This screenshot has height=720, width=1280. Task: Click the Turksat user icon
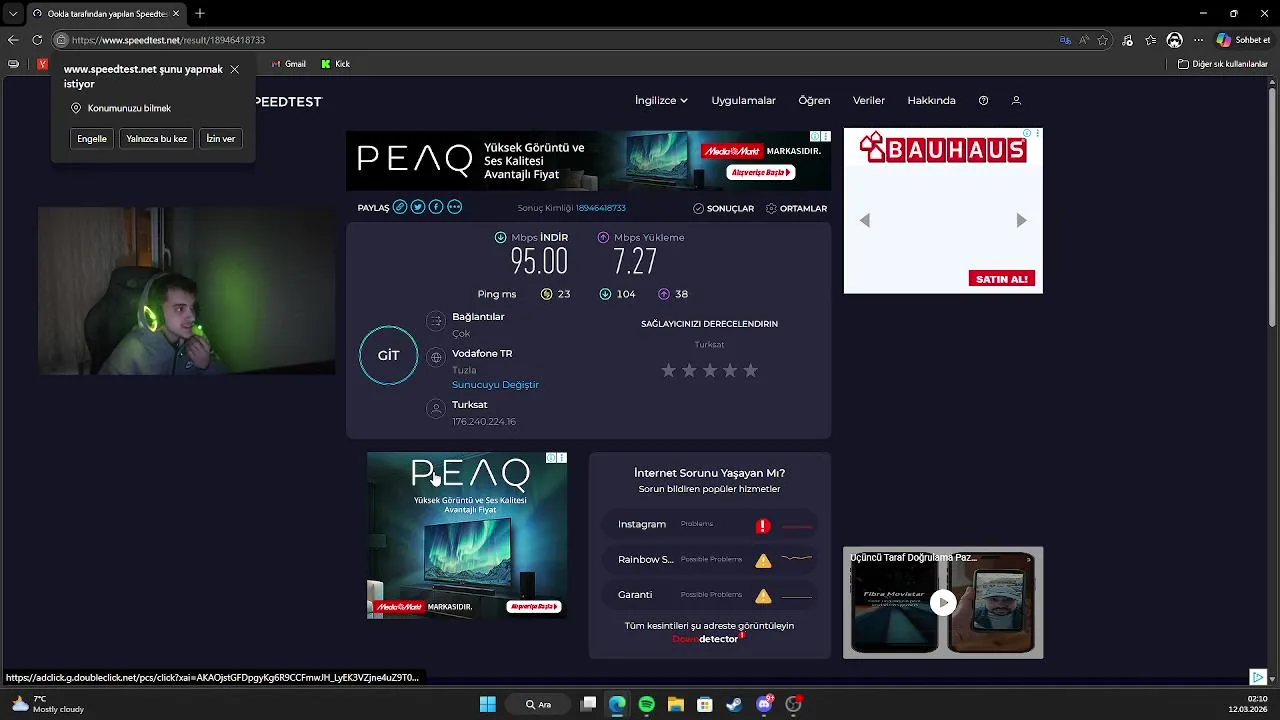pyautogui.click(x=435, y=408)
